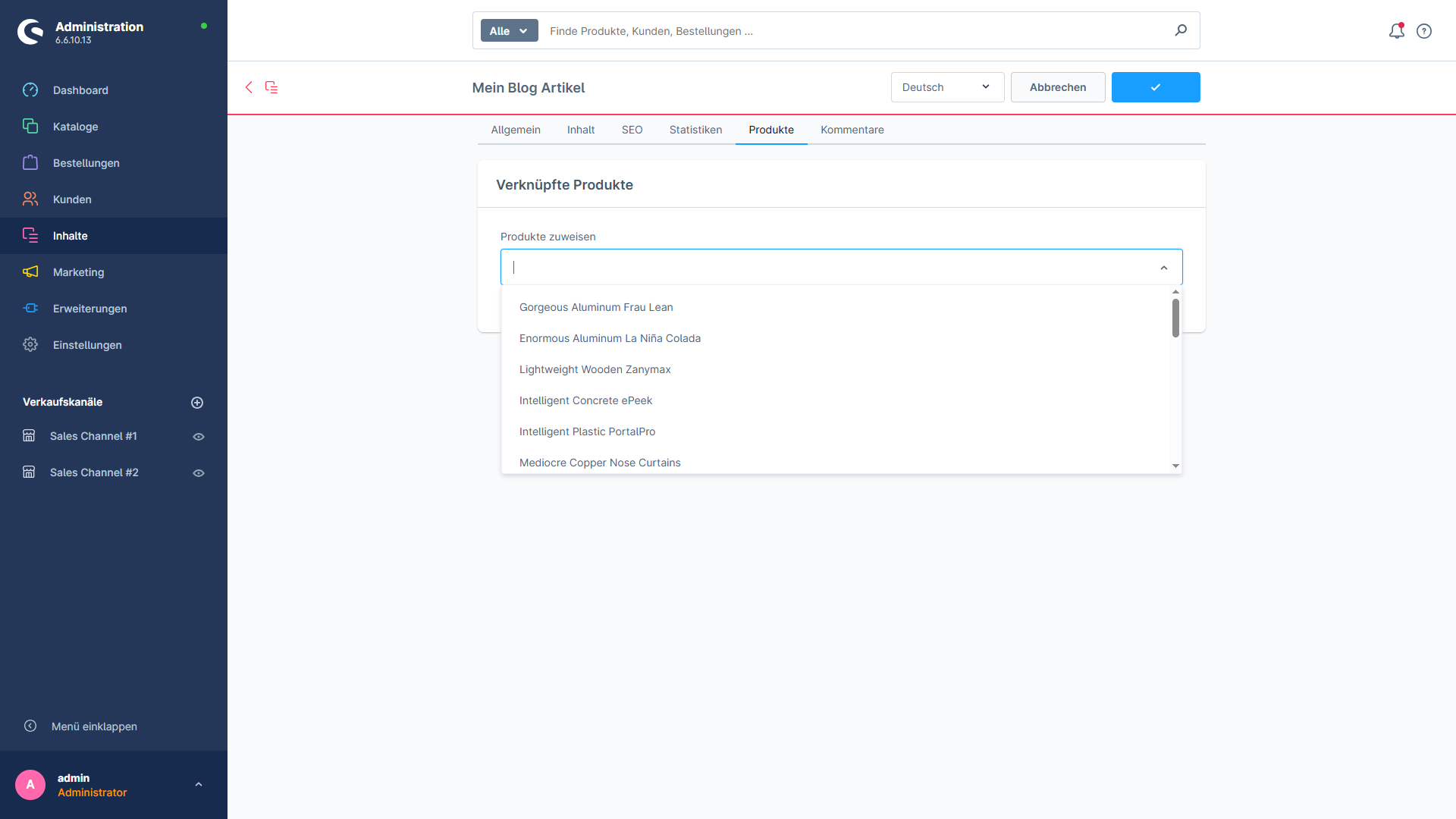Click the scrollbar down arrow in product list
This screenshot has width=1456, height=819.
1175,466
